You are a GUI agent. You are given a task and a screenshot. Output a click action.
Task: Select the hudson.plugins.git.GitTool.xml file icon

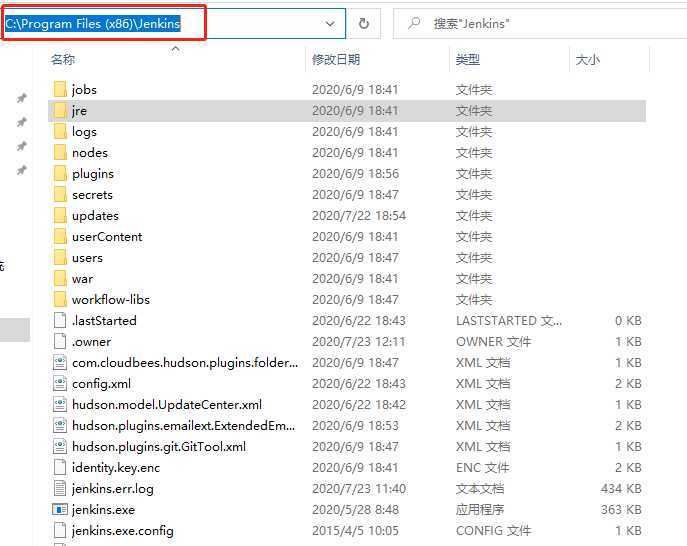pos(60,447)
